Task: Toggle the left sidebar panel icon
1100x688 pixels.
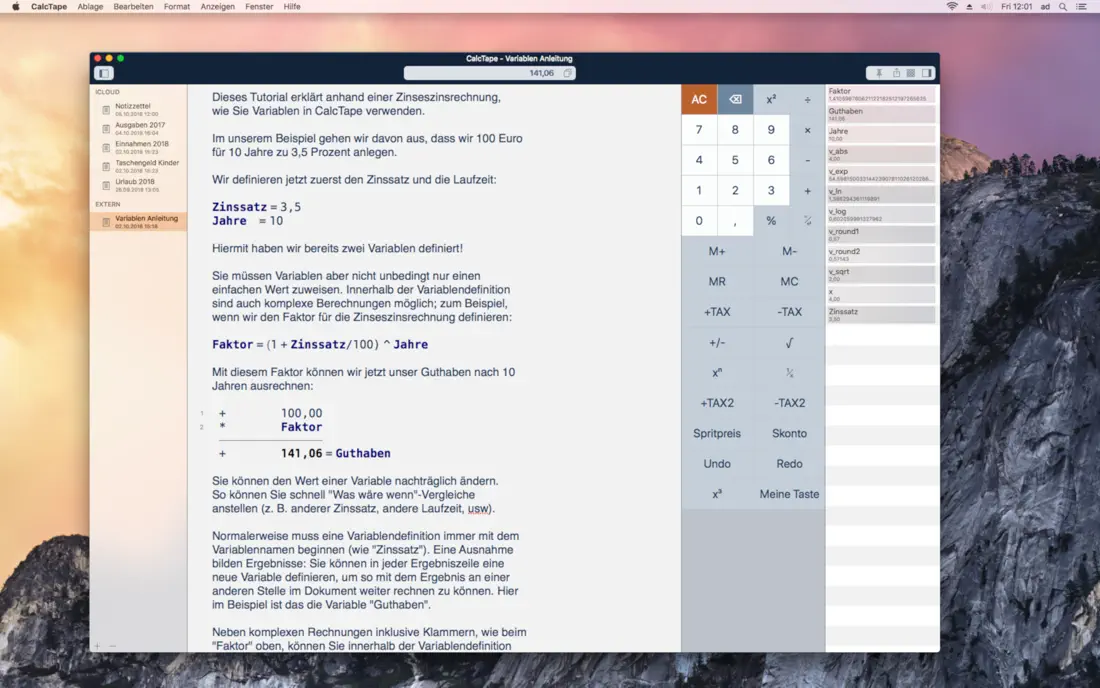Action: click(104, 73)
